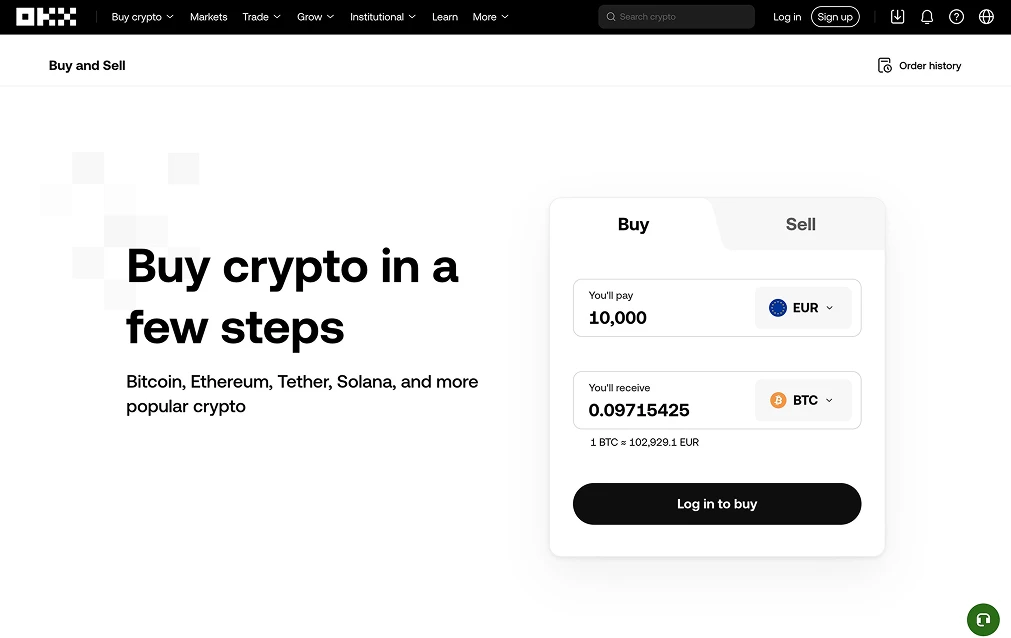Open the download app icon

tap(897, 17)
